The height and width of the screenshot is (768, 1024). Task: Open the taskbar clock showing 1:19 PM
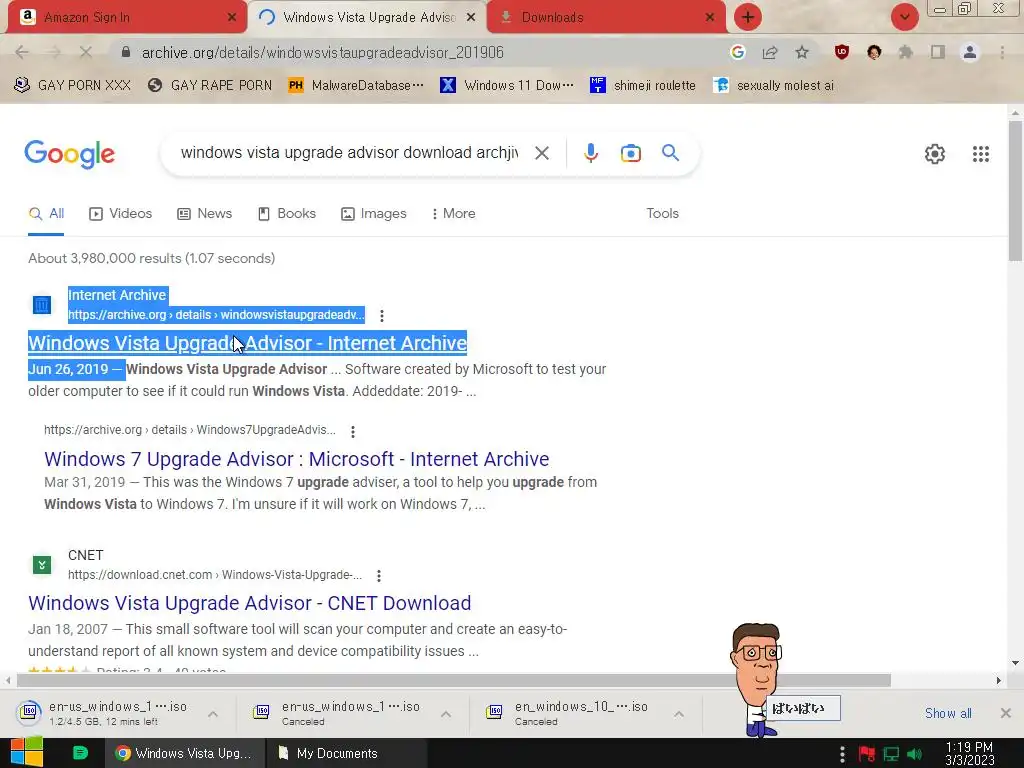coord(969,754)
